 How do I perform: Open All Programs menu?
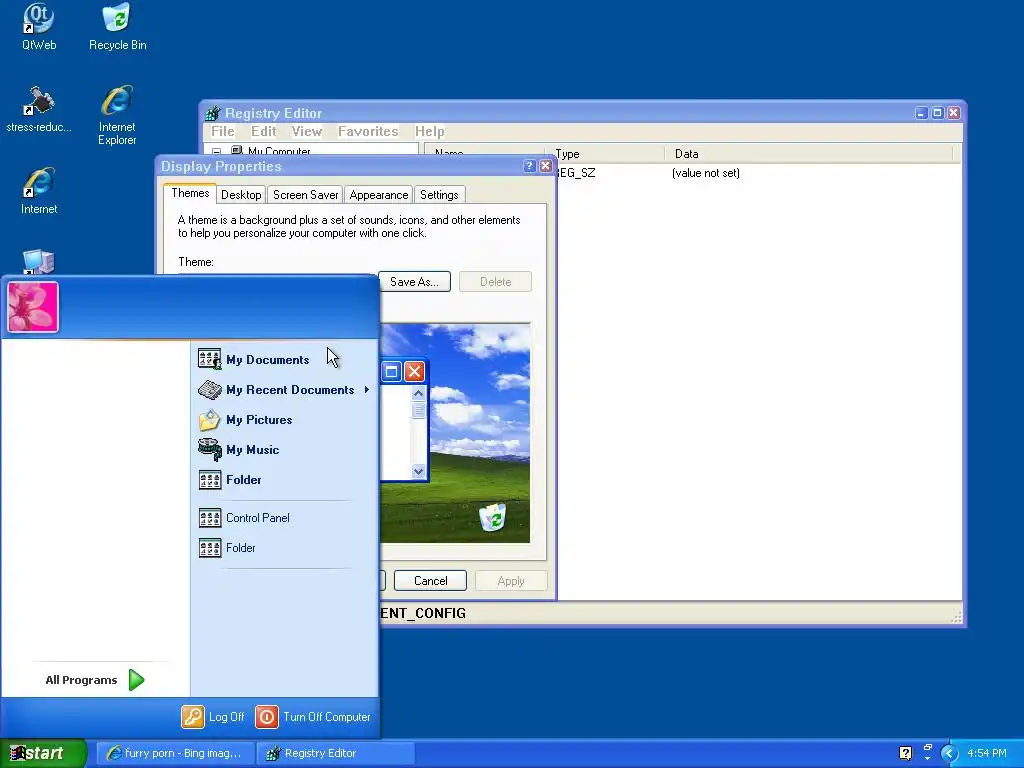pyautogui.click(x=95, y=680)
